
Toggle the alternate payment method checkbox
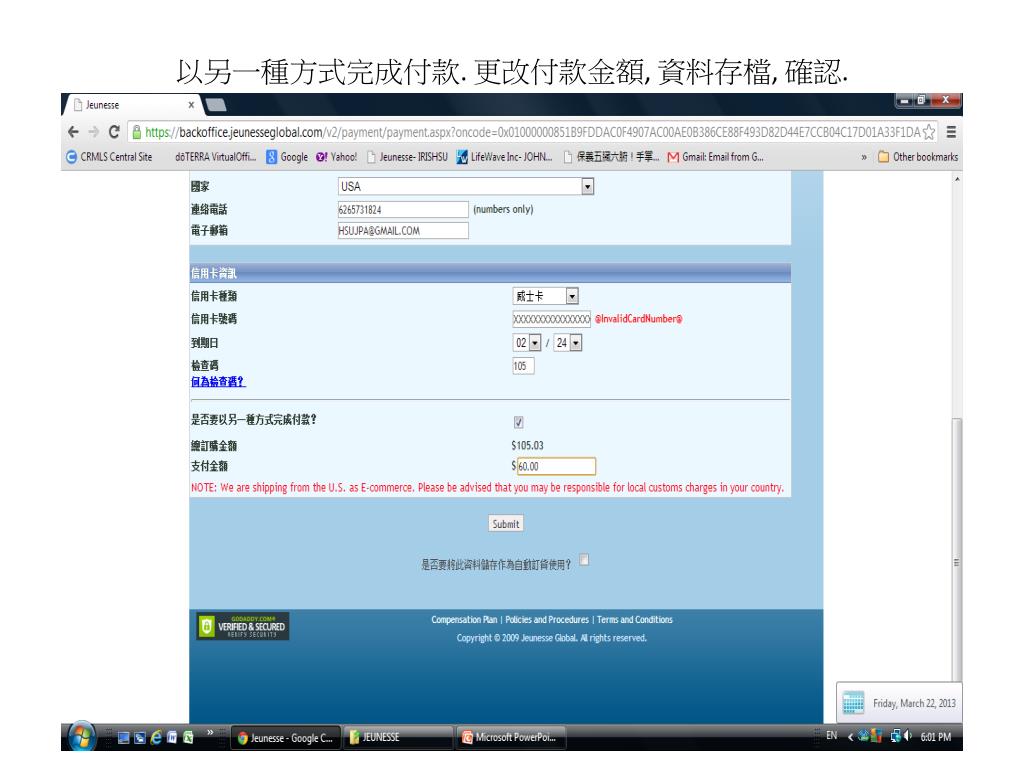click(x=519, y=423)
